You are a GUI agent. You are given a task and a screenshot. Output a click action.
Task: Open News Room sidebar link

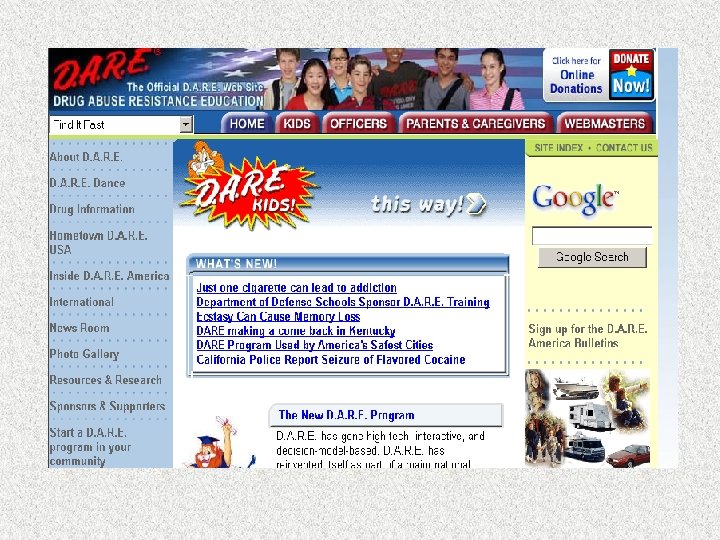tap(79, 328)
